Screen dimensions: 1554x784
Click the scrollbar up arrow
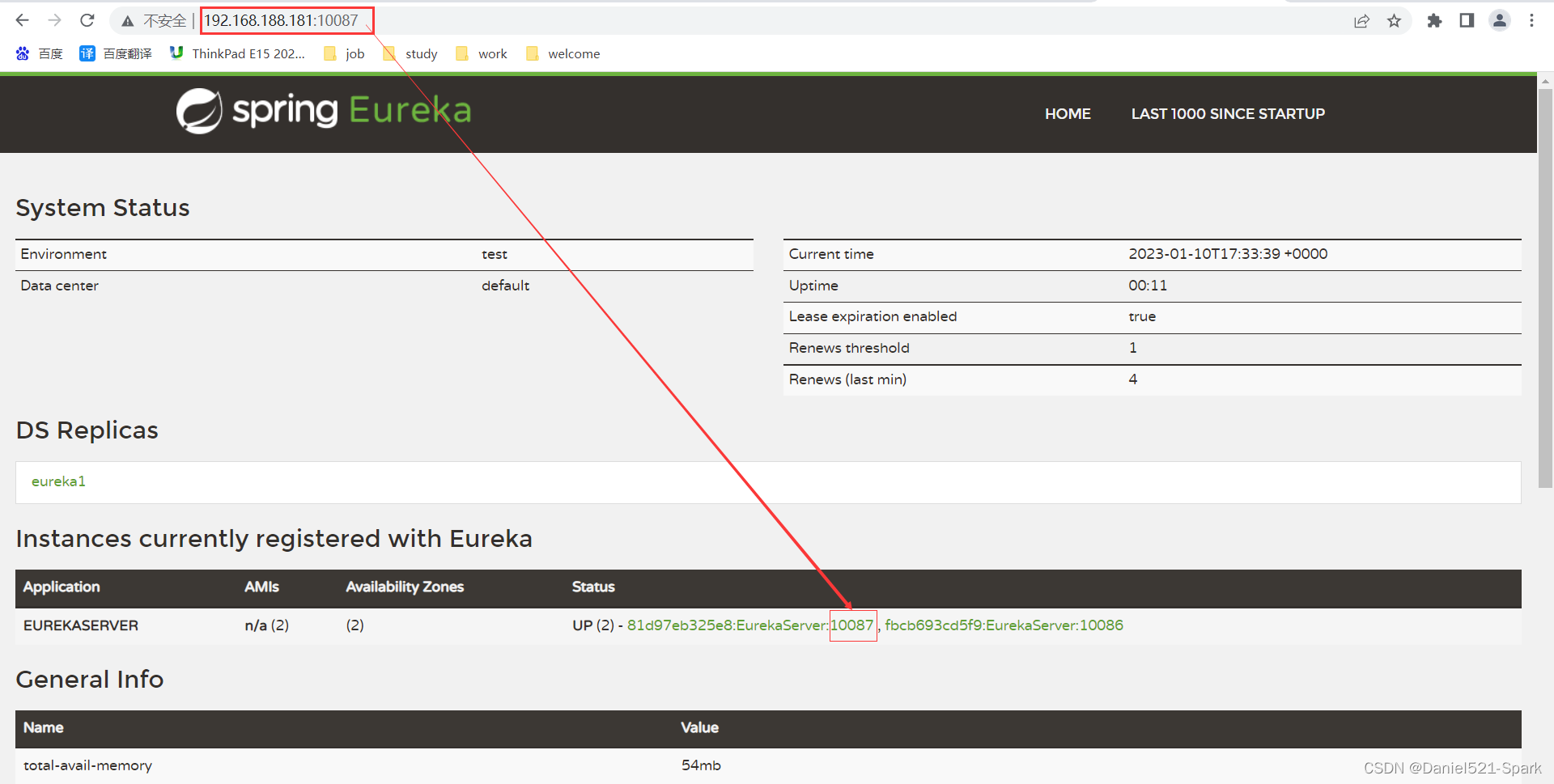coord(1545,81)
